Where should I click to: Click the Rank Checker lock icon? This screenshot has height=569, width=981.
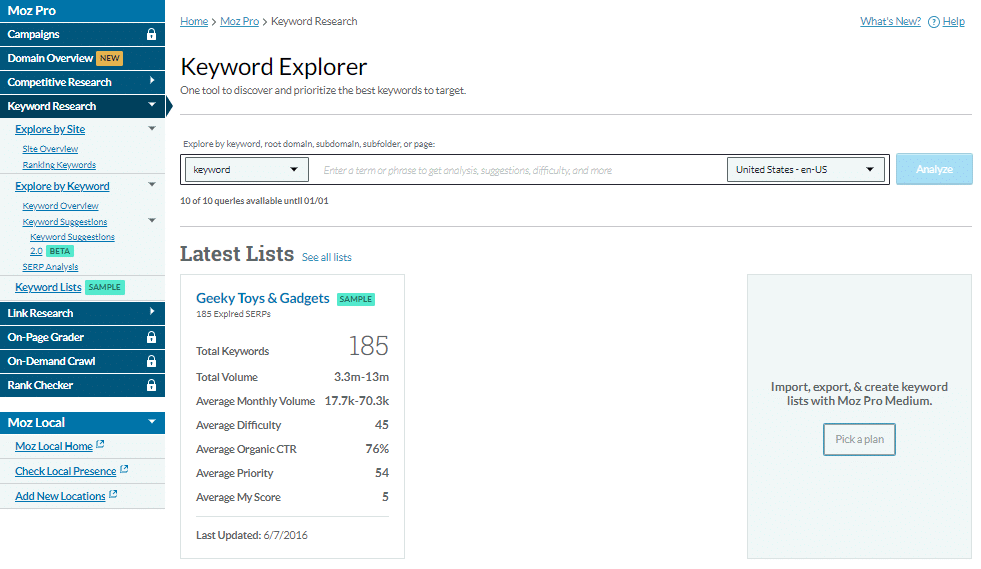[151, 386]
